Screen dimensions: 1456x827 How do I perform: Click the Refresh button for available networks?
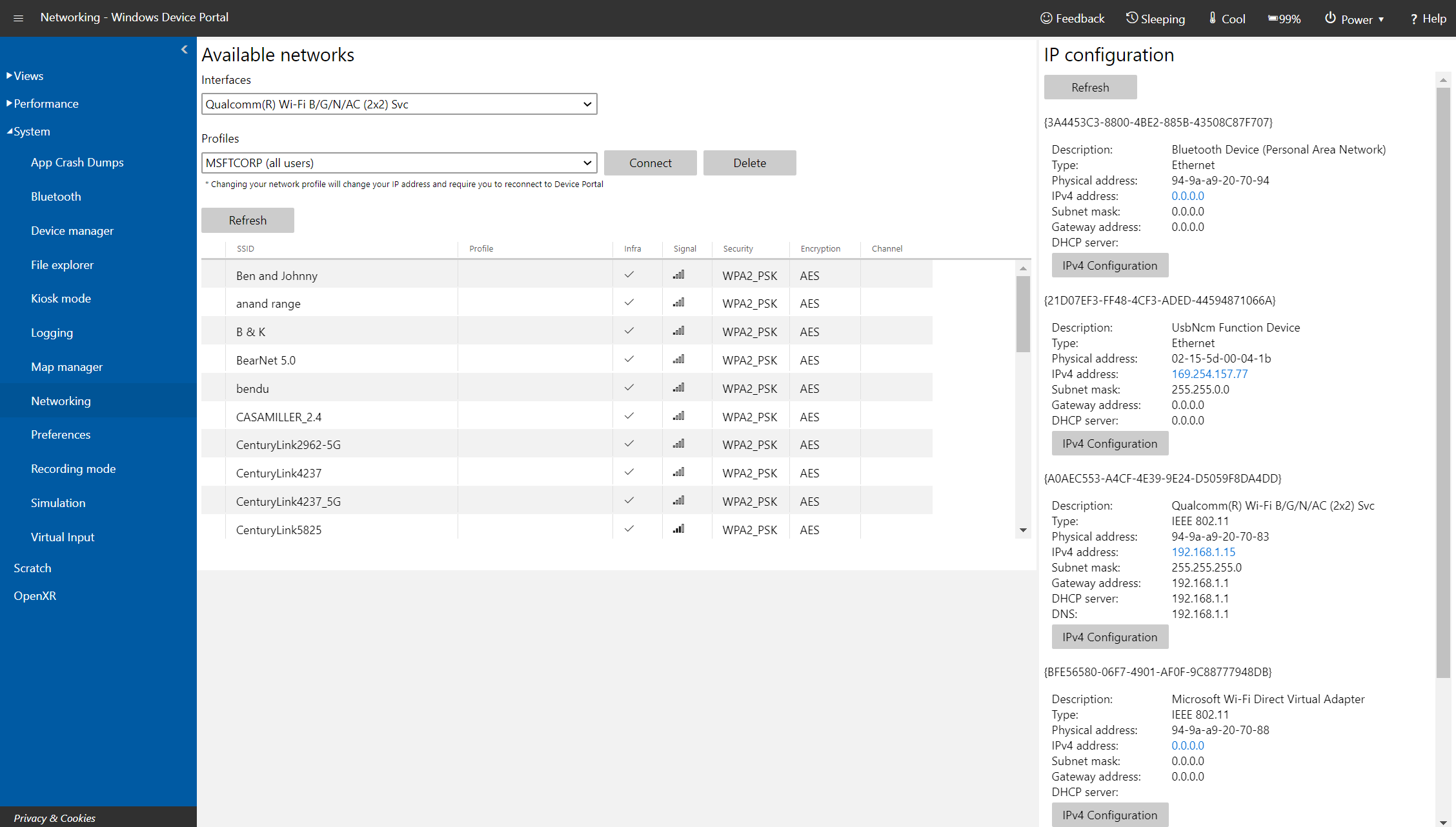pos(247,220)
